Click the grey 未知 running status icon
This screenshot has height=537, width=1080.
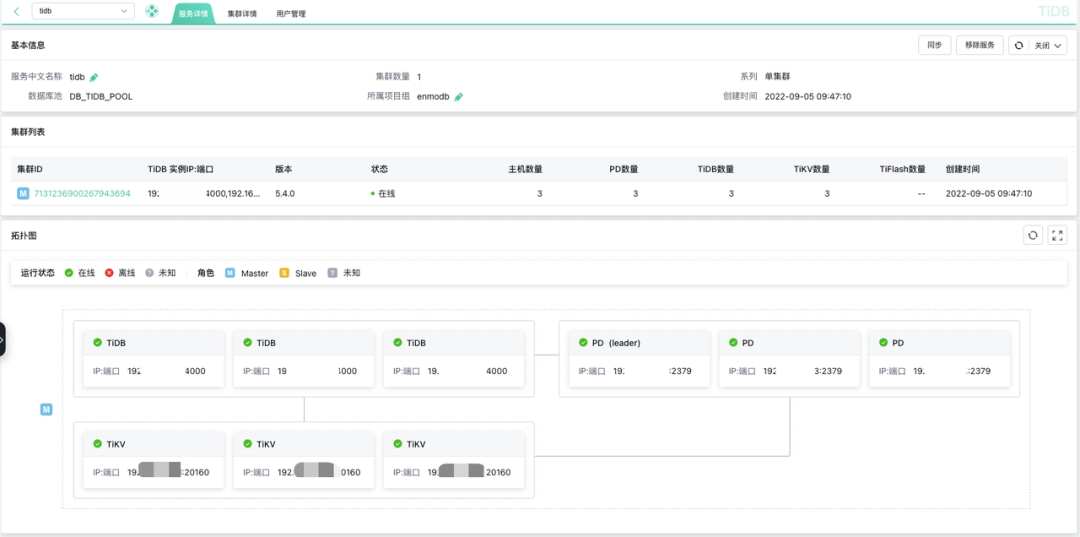click(x=149, y=273)
